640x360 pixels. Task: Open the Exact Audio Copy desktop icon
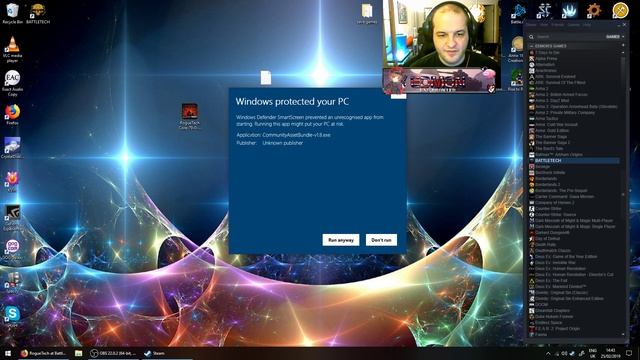click(12, 83)
